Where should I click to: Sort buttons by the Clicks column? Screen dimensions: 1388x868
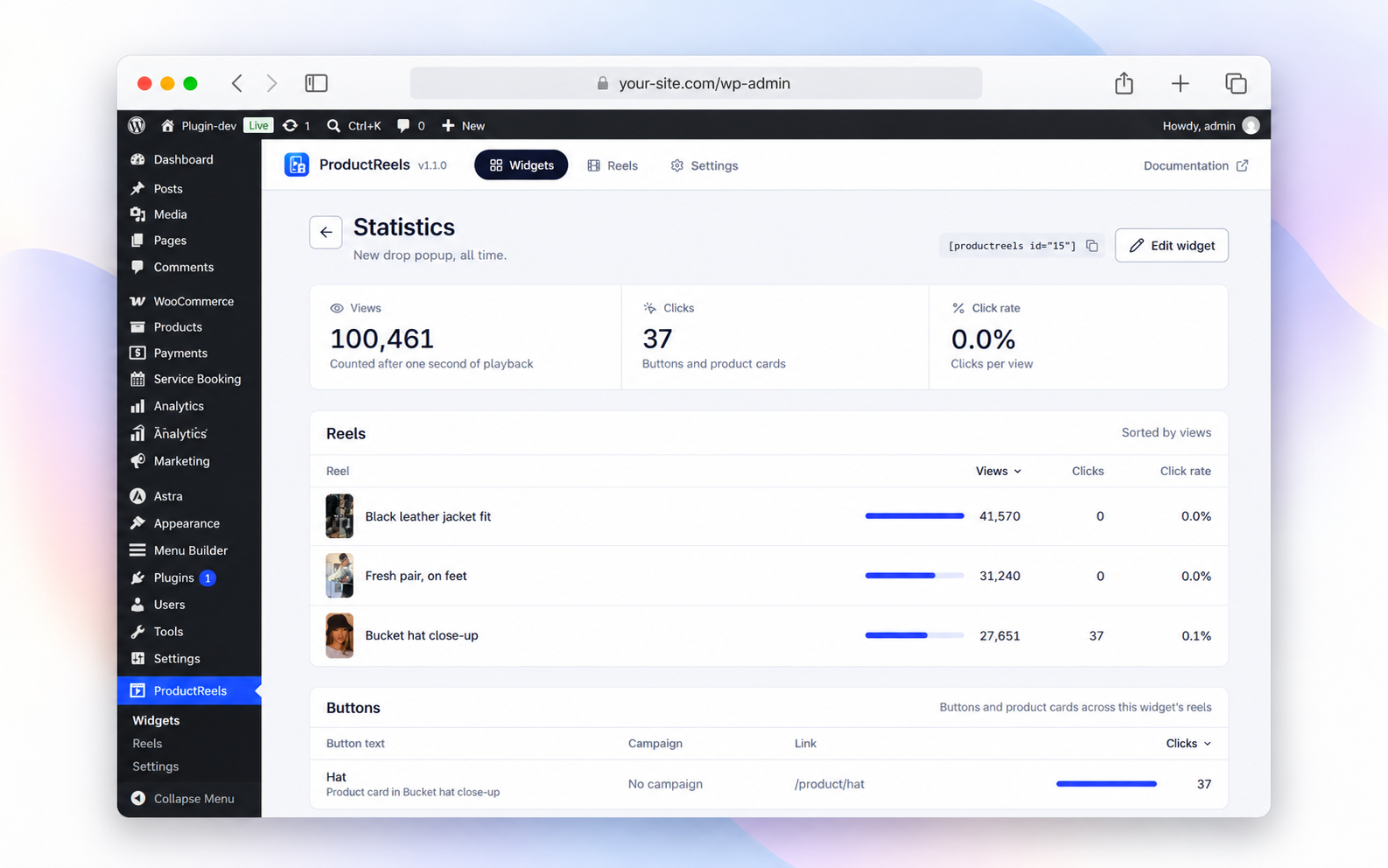tap(1188, 743)
